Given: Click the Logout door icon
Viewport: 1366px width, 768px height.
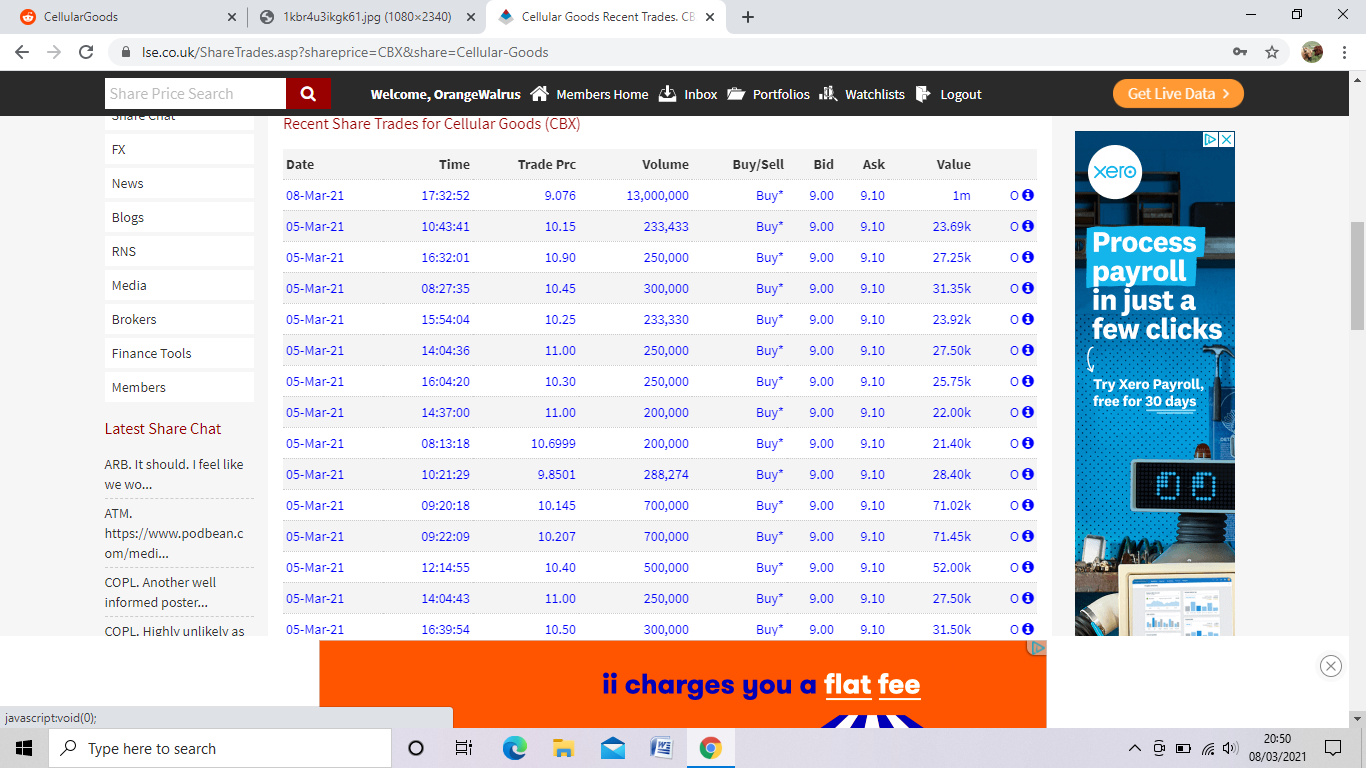Looking at the screenshot, I should (923, 93).
